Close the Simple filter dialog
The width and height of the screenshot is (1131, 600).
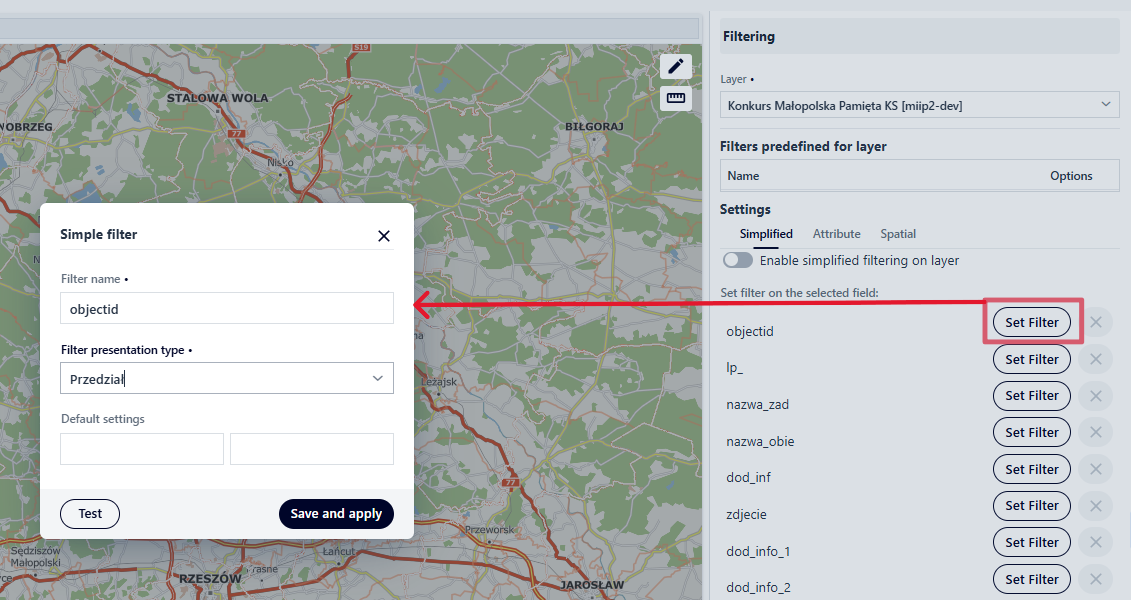click(383, 236)
